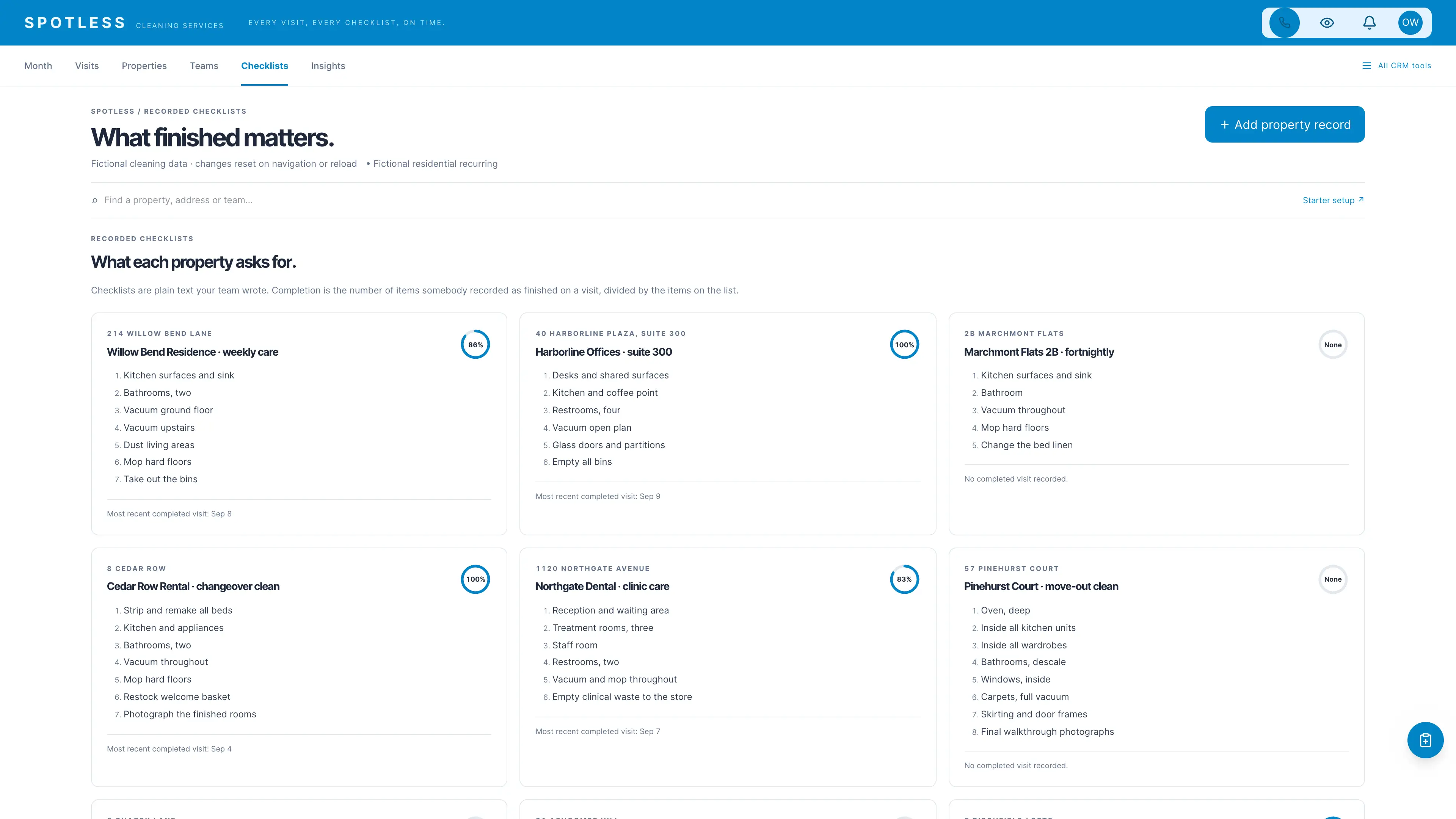
Task: Click the floating clipboard add button
Action: click(x=1425, y=740)
